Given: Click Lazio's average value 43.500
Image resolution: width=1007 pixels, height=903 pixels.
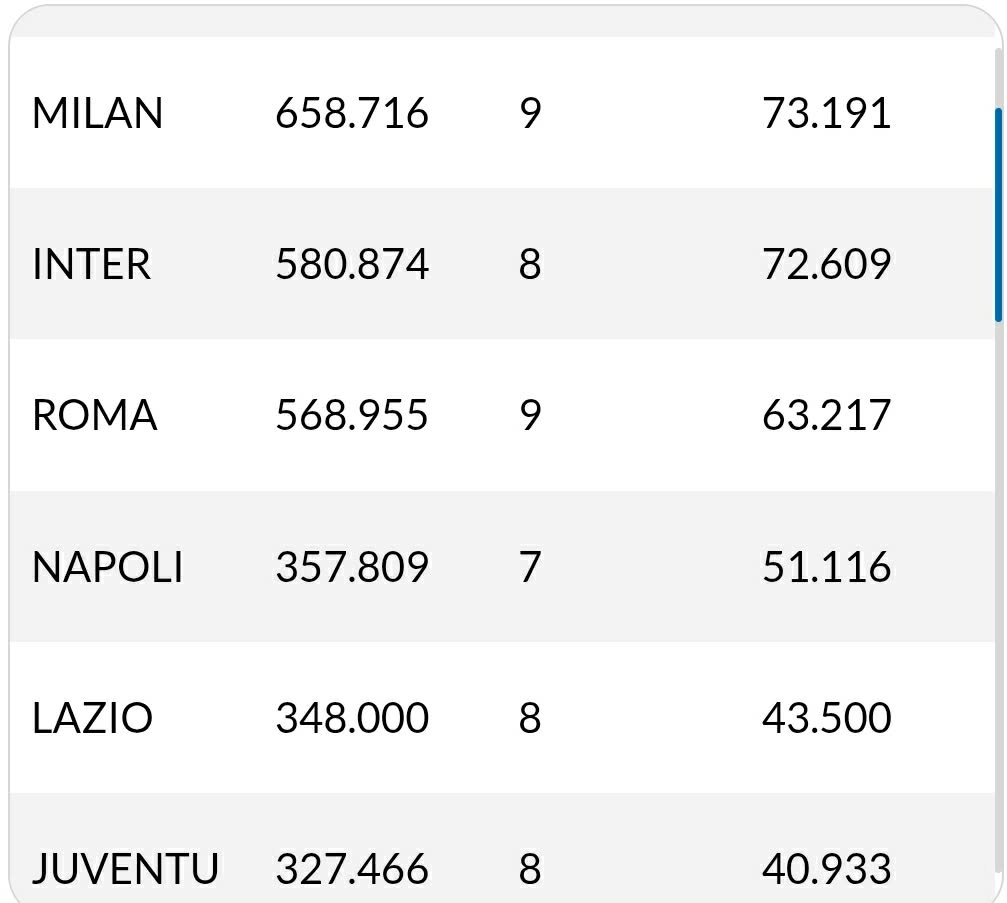Looking at the screenshot, I should click(x=826, y=718).
